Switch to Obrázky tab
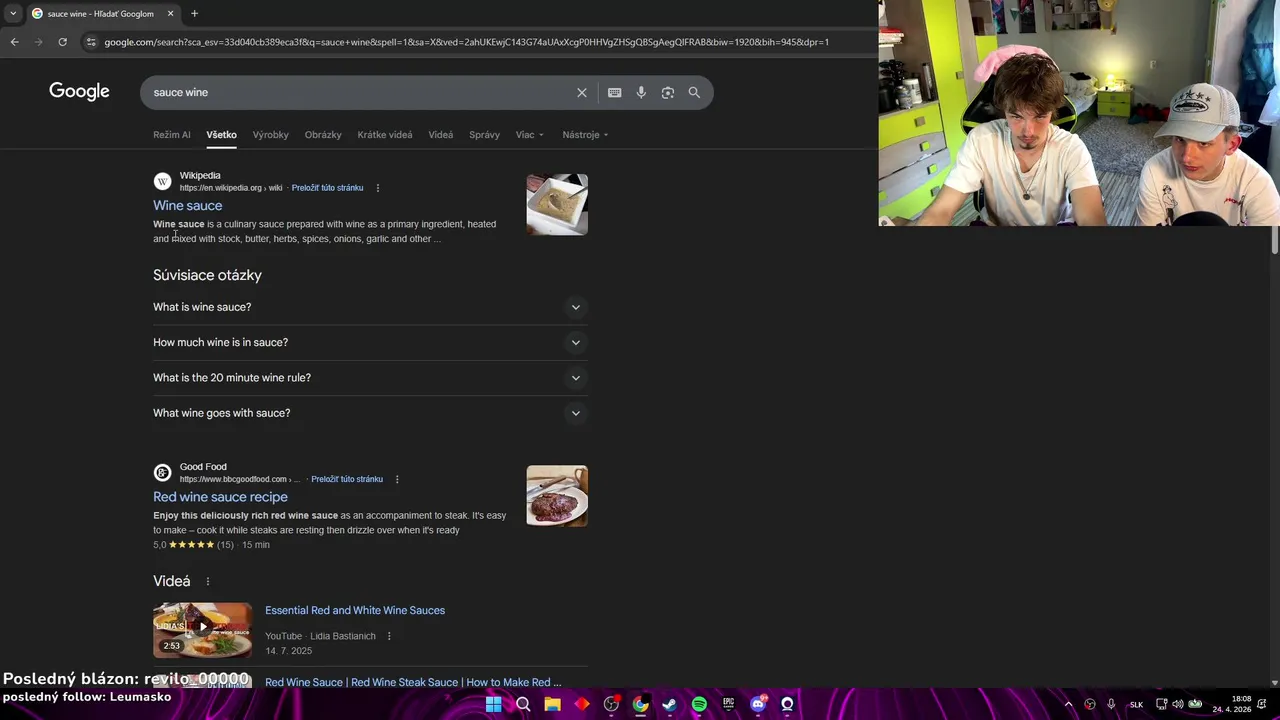 (323, 135)
